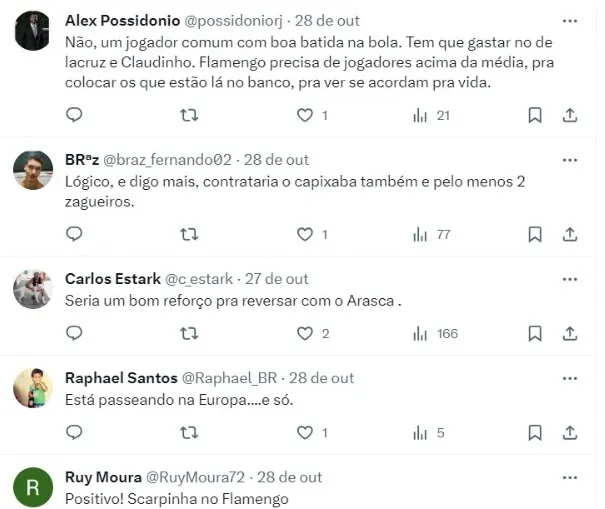View analytics for BRªz's tweet
Viewport: 605px width, 509px height.
431,234
